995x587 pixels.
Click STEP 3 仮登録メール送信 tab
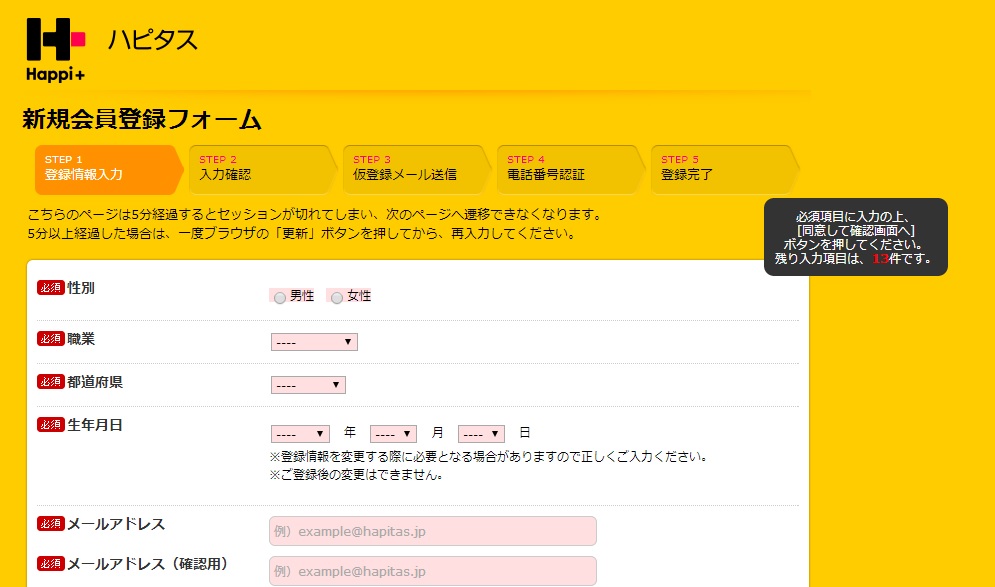[x=417, y=169]
